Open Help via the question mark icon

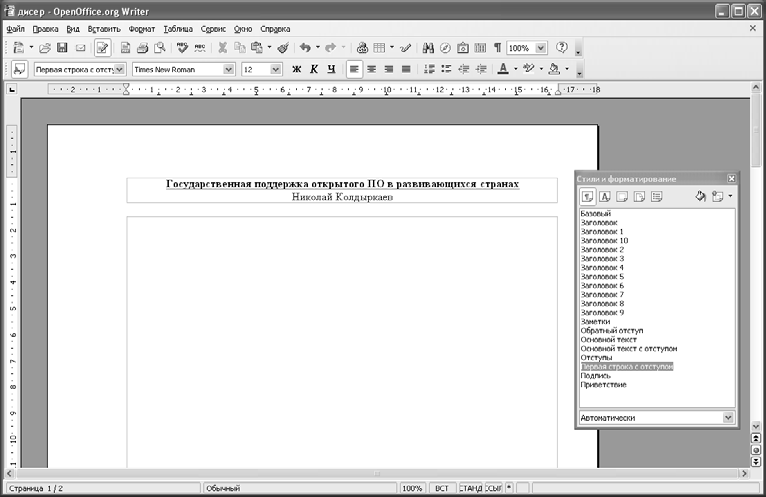(561, 48)
